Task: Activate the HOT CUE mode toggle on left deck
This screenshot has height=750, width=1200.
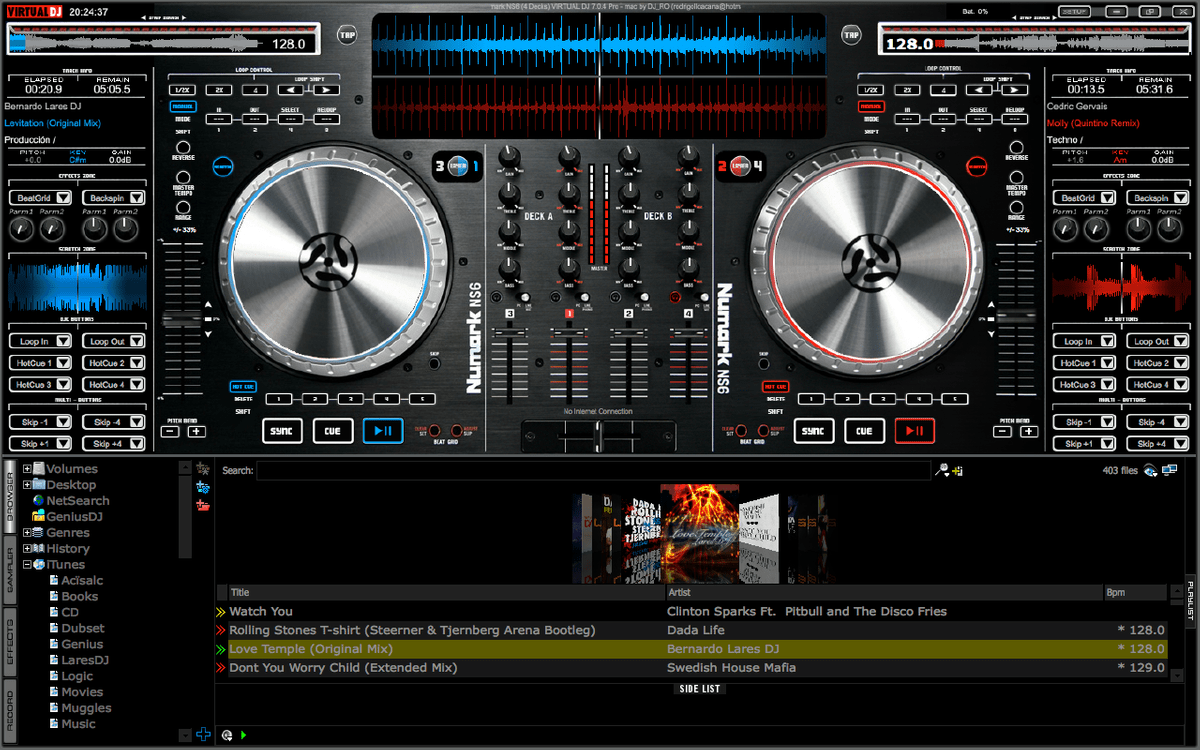Action: tap(243, 386)
